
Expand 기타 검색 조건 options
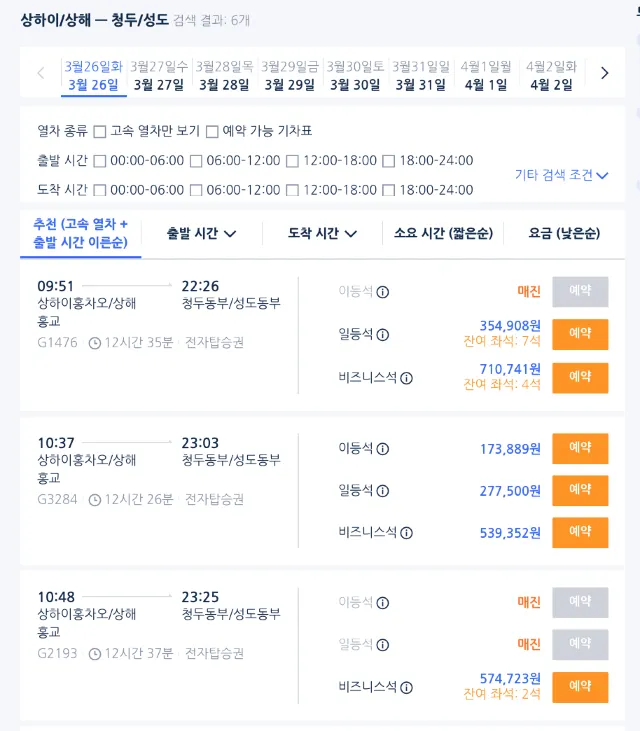[x=562, y=175]
